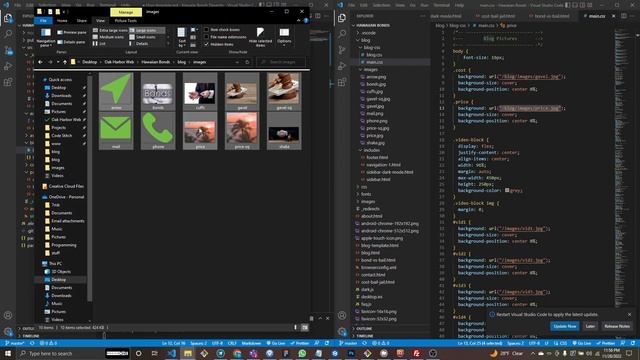Screen dimensions: 640x360
Task: Open Extensions view in left VS Code activity bar
Action: click(x=8, y=82)
